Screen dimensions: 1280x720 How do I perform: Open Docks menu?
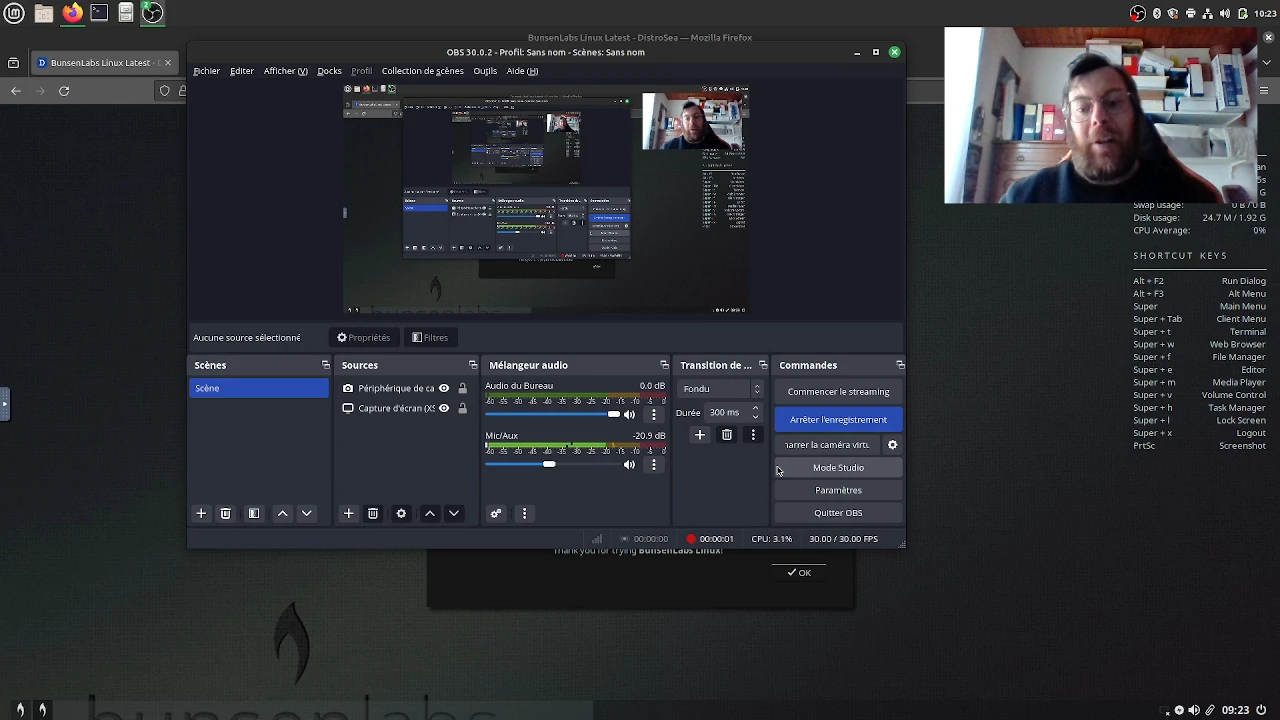click(329, 71)
